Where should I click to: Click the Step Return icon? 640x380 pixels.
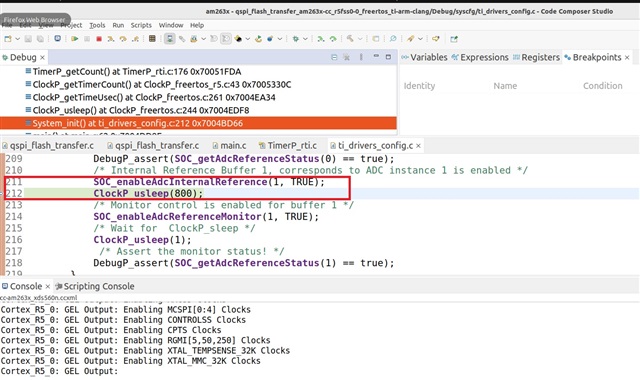pos(135,39)
